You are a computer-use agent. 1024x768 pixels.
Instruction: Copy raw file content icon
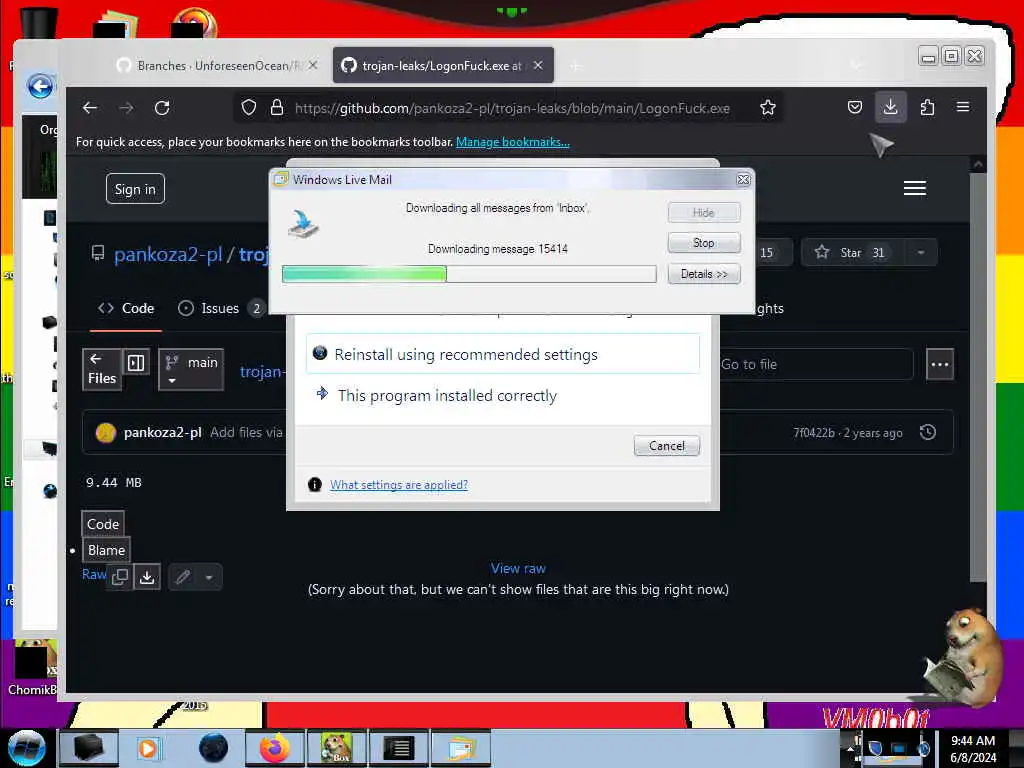pyautogui.click(x=120, y=577)
